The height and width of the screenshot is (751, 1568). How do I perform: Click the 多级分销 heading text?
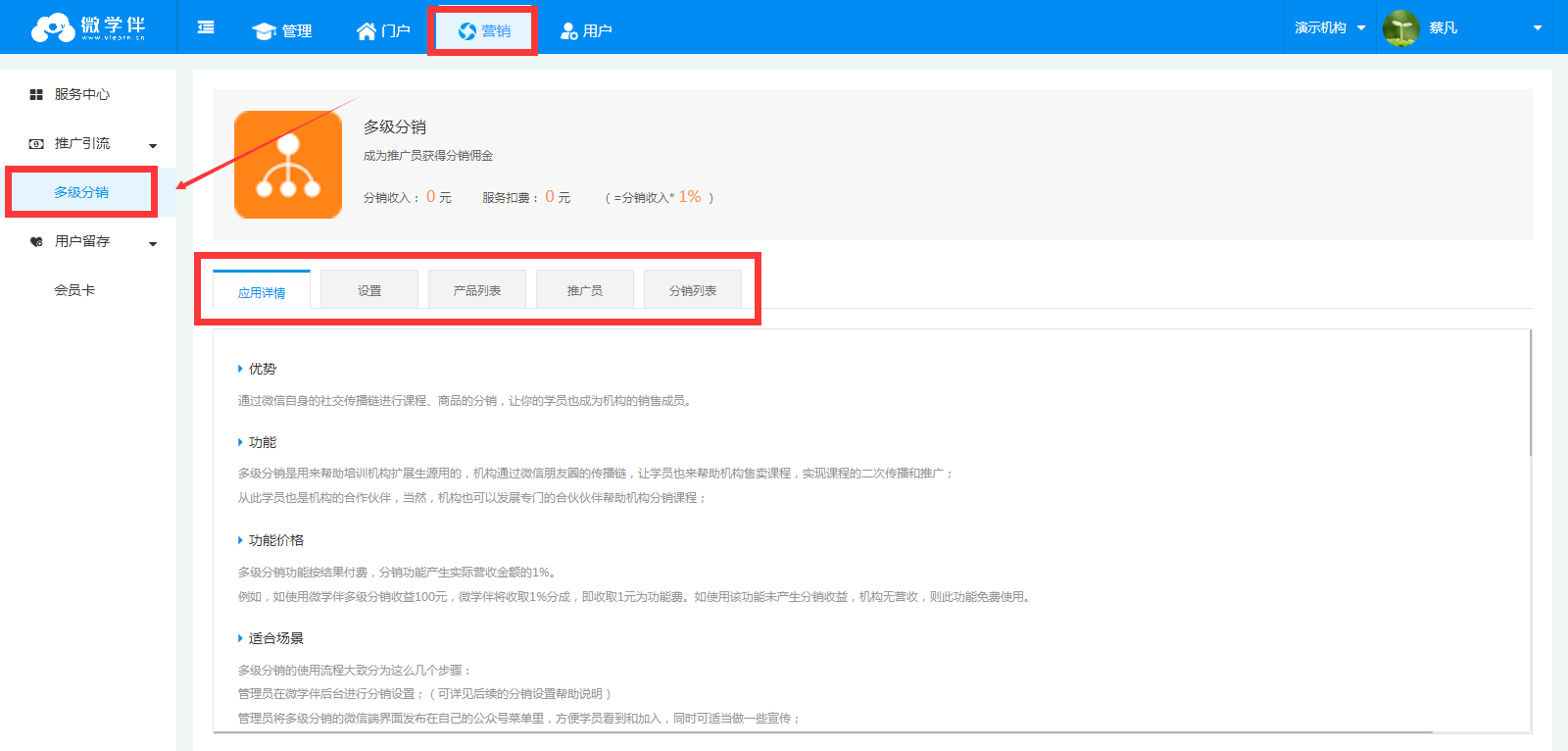click(x=395, y=126)
